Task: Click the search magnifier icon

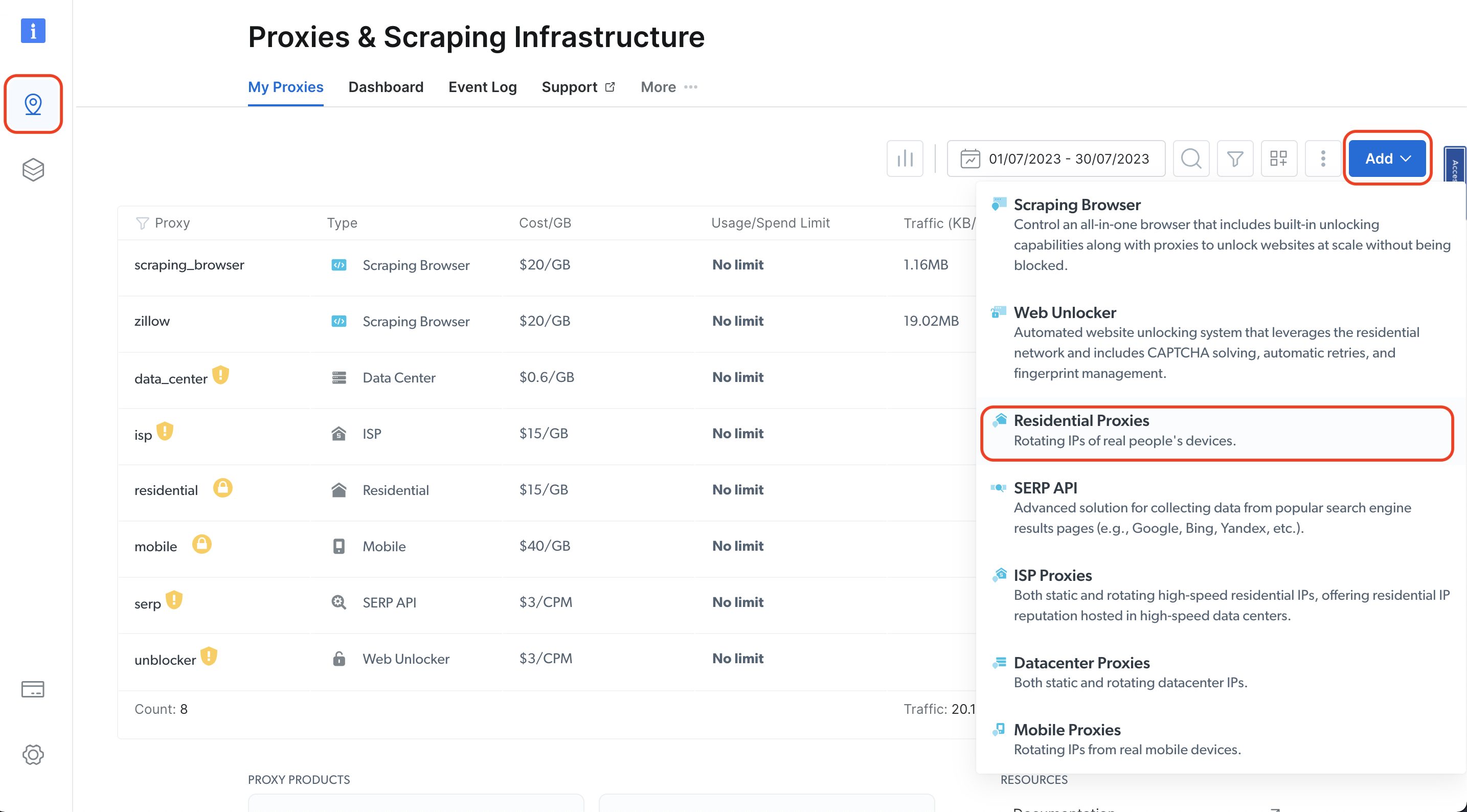Action: tap(1191, 159)
